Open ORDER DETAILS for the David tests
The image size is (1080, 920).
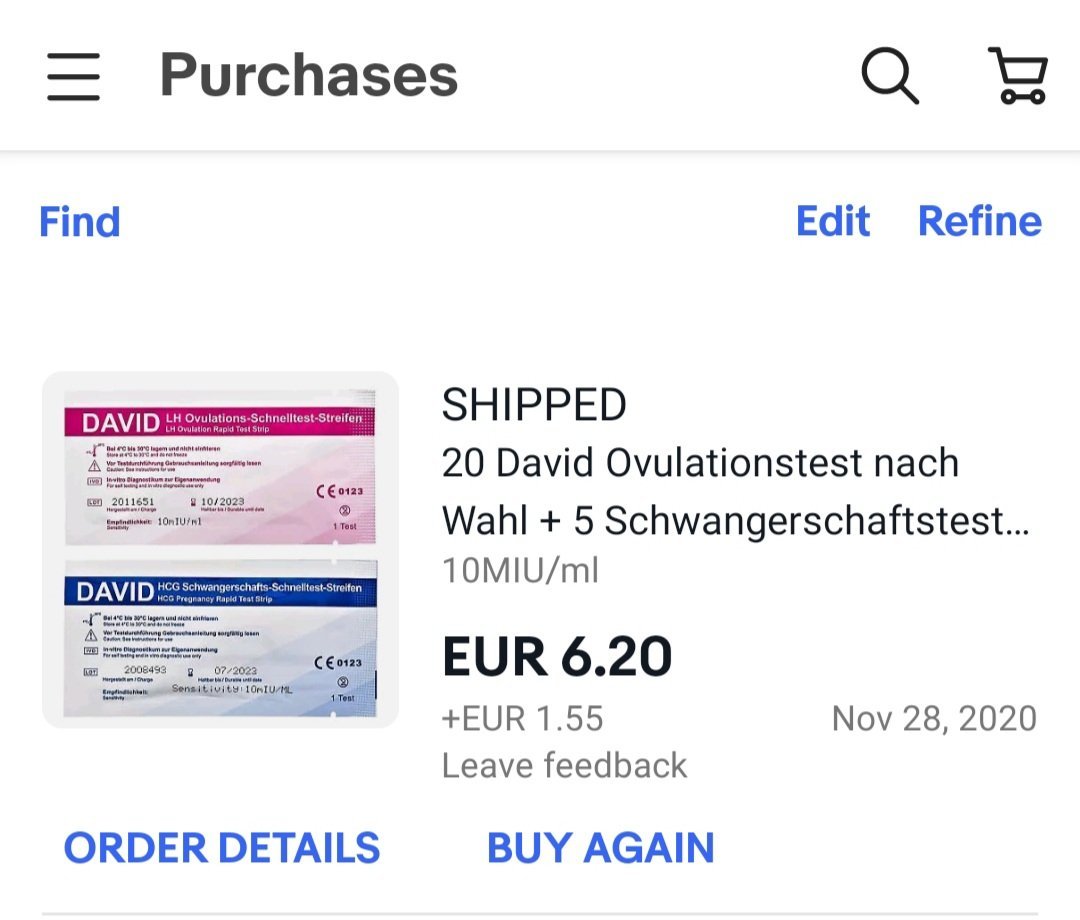(x=222, y=848)
